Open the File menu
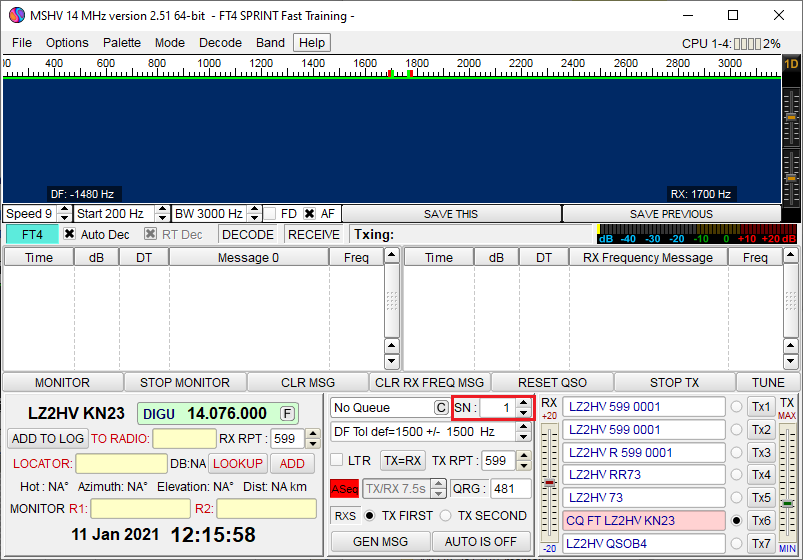Screen dimensions: 803x560 point(22,43)
